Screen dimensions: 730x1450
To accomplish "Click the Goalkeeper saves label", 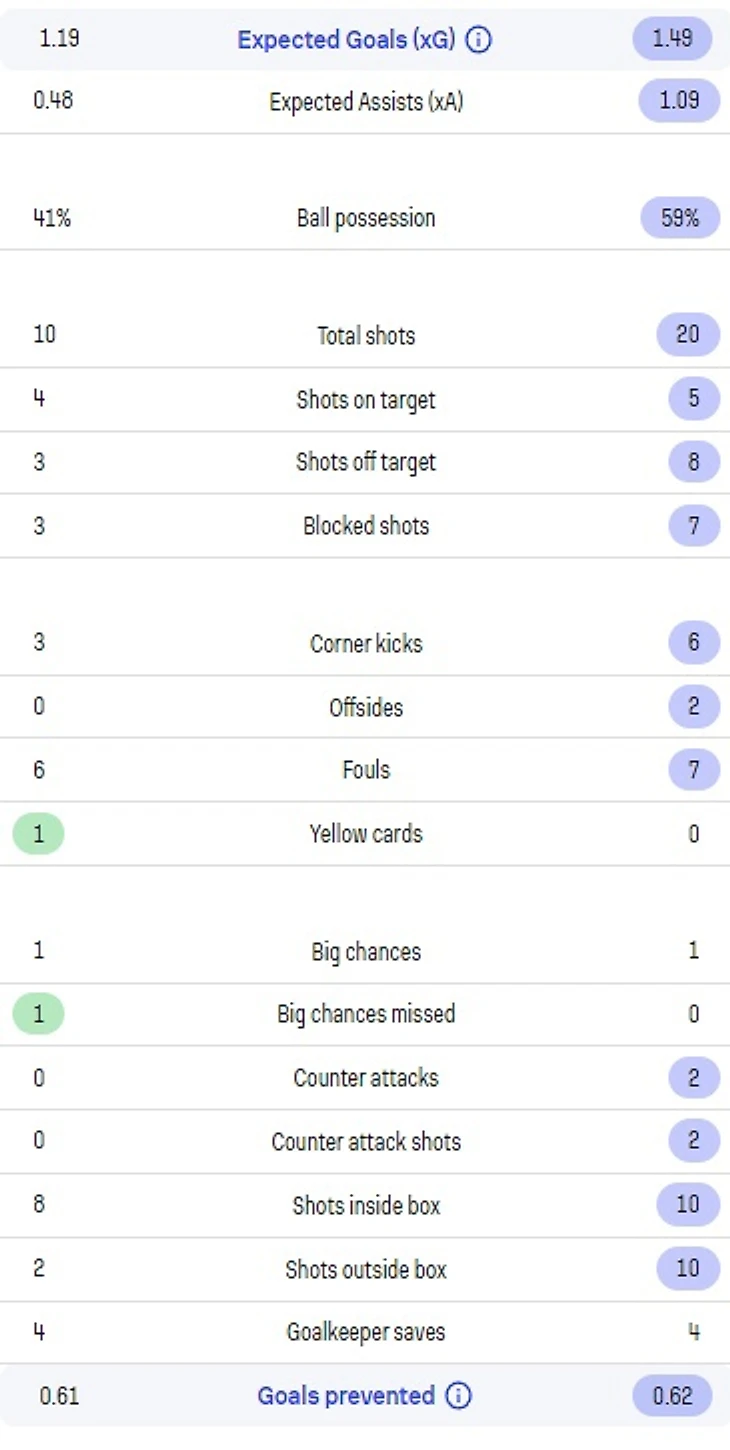I will pos(366,1332).
